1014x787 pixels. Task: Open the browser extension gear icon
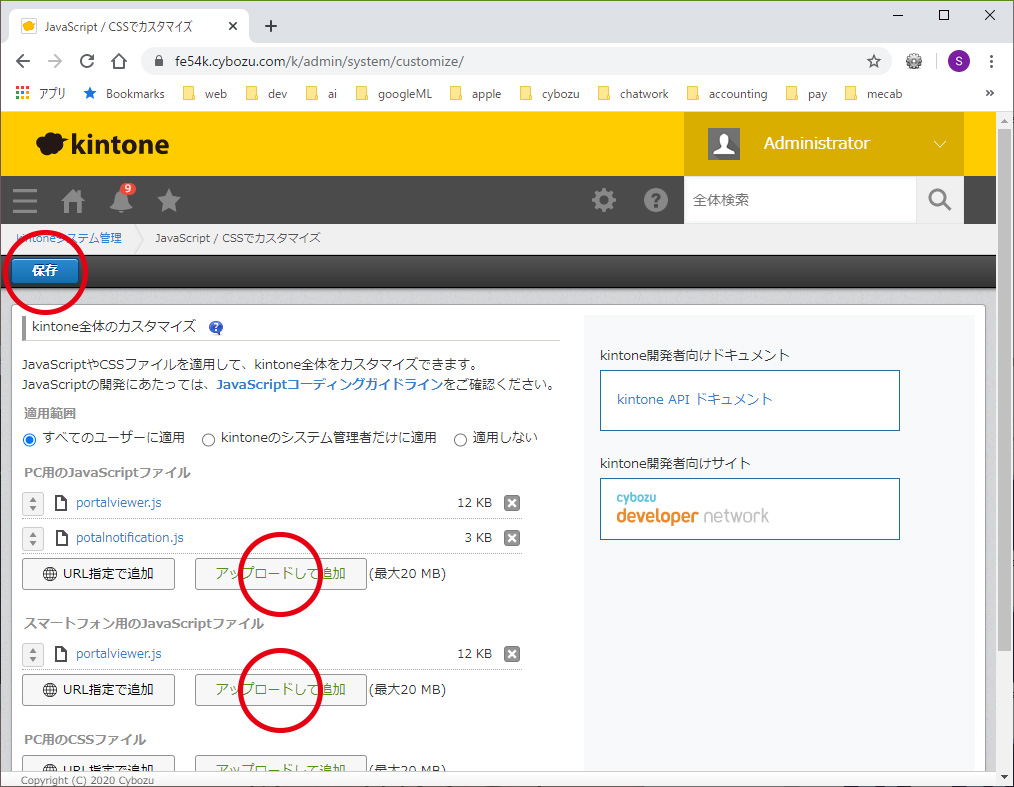click(x=914, y=61)
